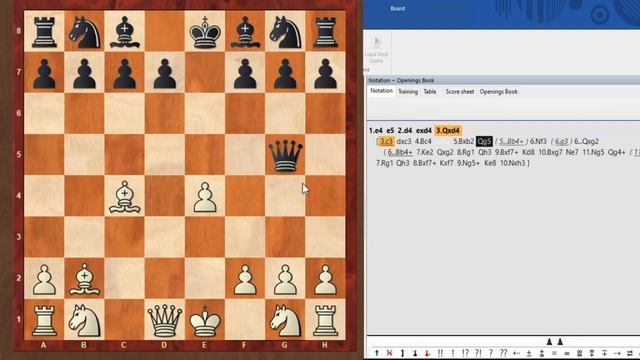Annotate the move as dubious with ?!
This screenshot has width=640, height=360.
[478, 353]
